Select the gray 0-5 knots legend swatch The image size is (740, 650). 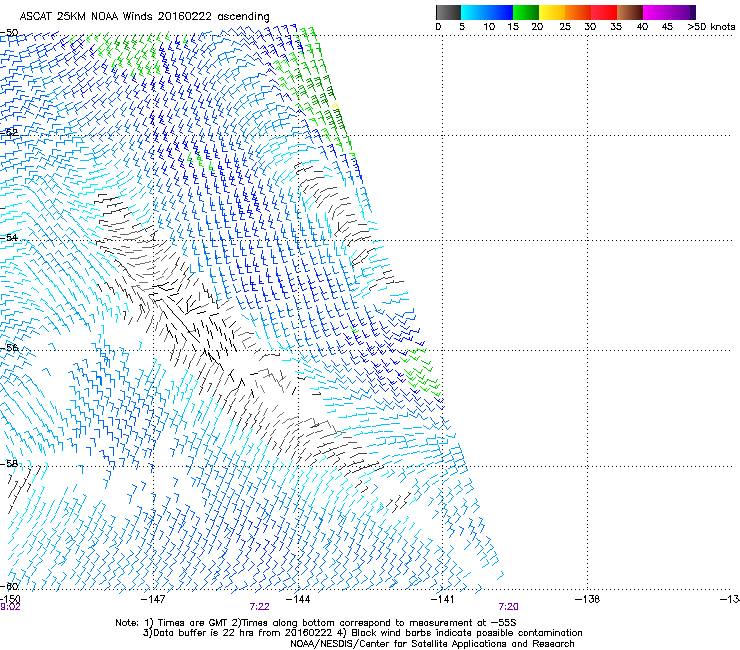(448, 12)
